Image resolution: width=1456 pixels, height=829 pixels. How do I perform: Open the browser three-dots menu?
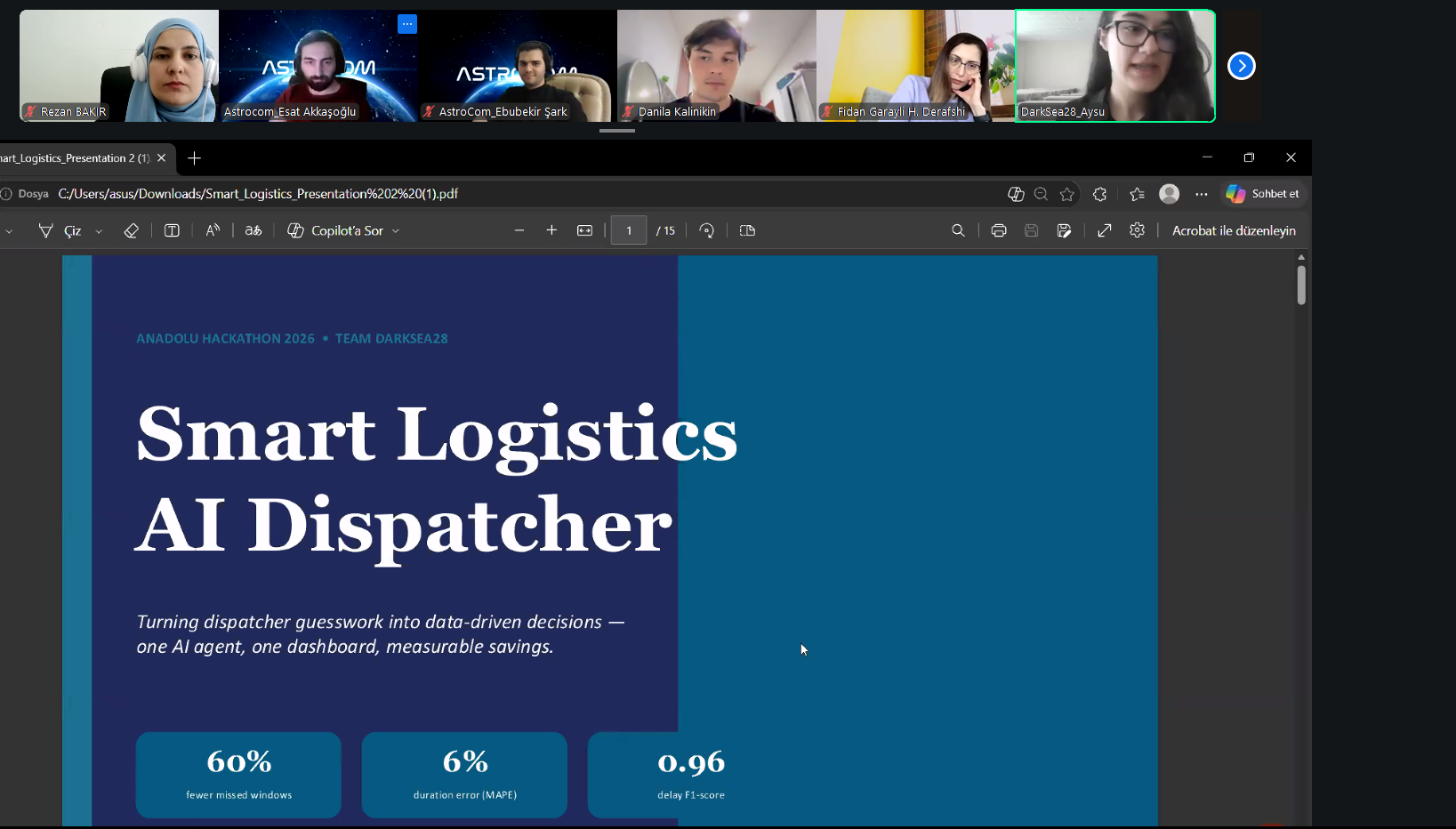tap(1202, 194)
